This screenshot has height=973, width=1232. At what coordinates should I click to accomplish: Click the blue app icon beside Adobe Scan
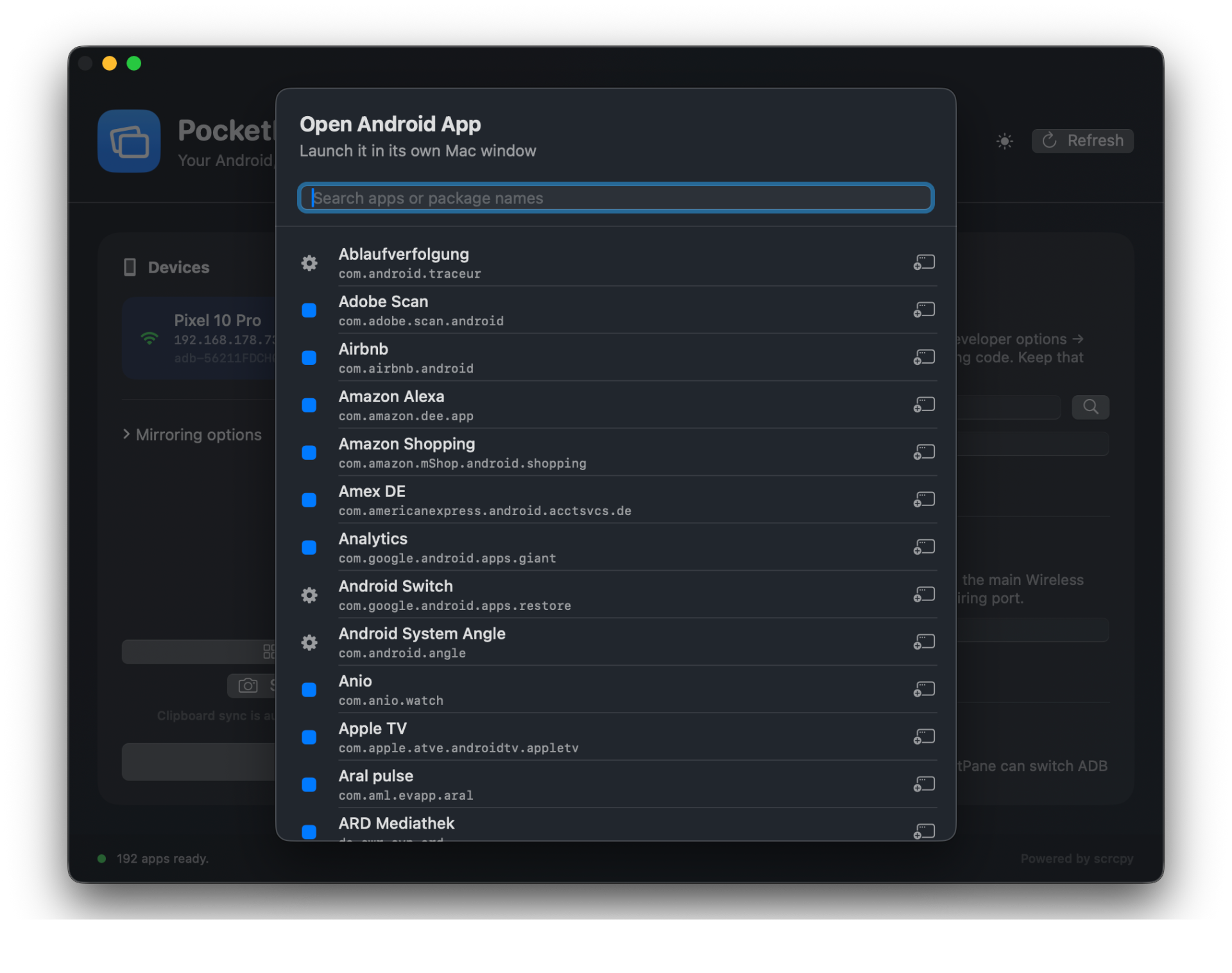[309, 310]
